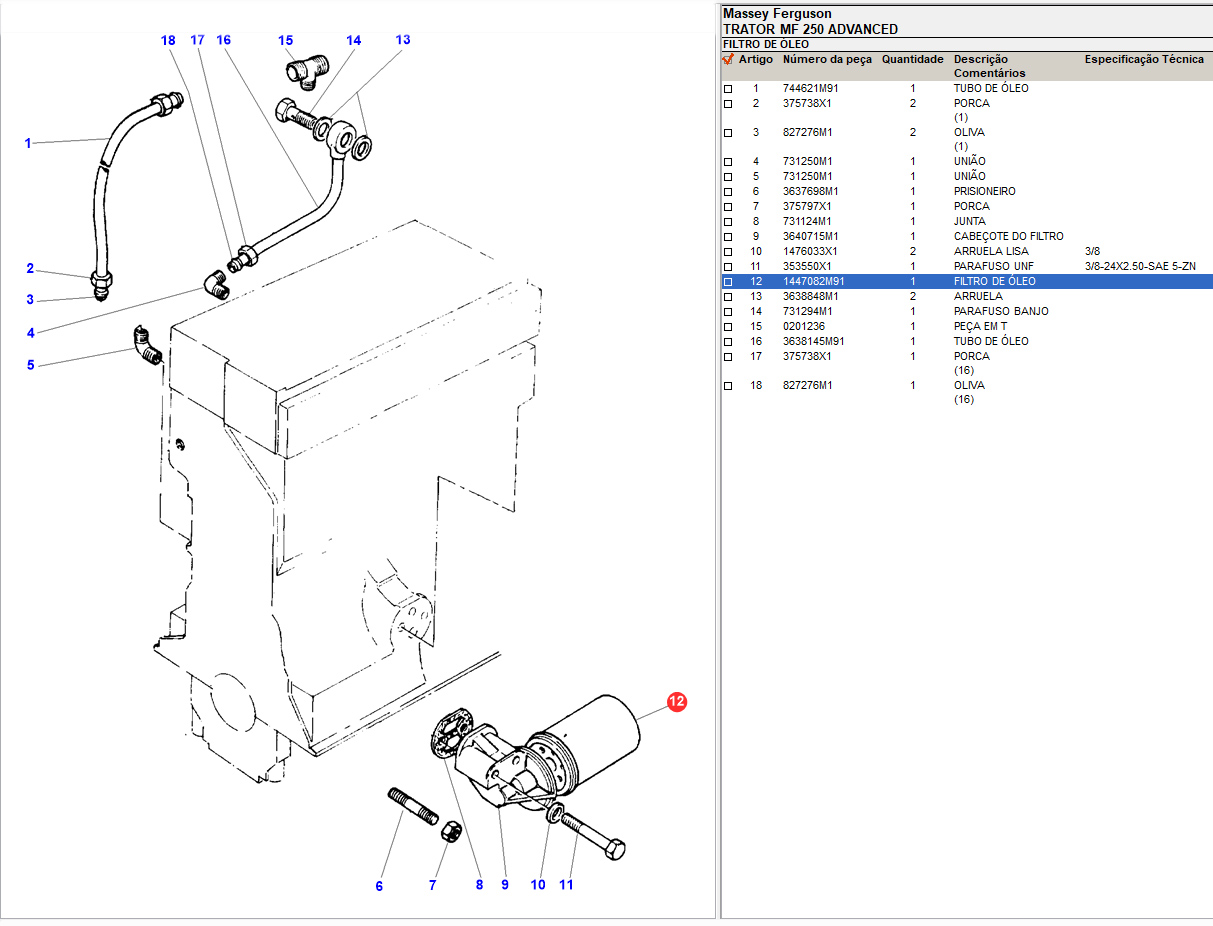The height and width of the screenshot is (926, 1213).
Task: Tick the checkbox for item 1 TUBO DE ÓLEO
Action: click(728, 89)
